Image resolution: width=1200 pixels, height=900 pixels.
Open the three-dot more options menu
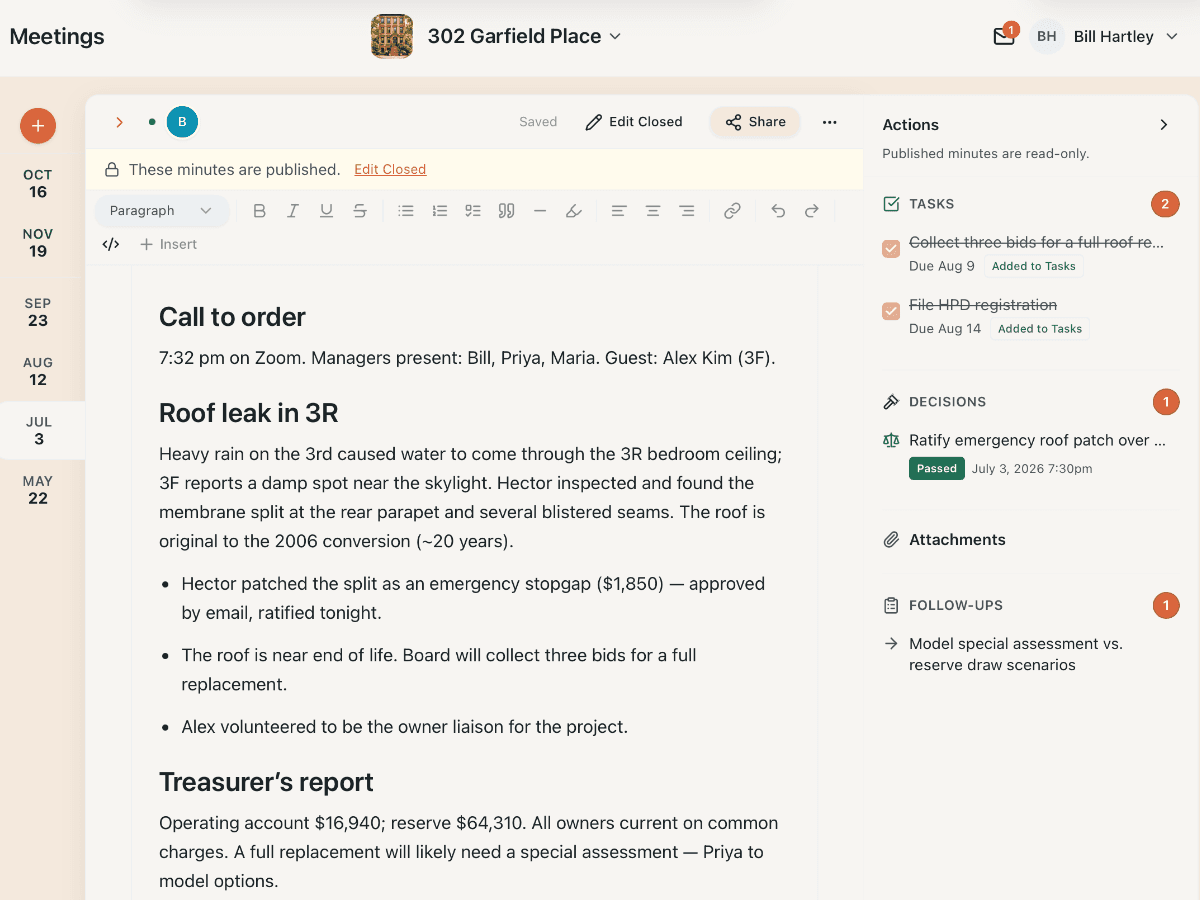829,122
